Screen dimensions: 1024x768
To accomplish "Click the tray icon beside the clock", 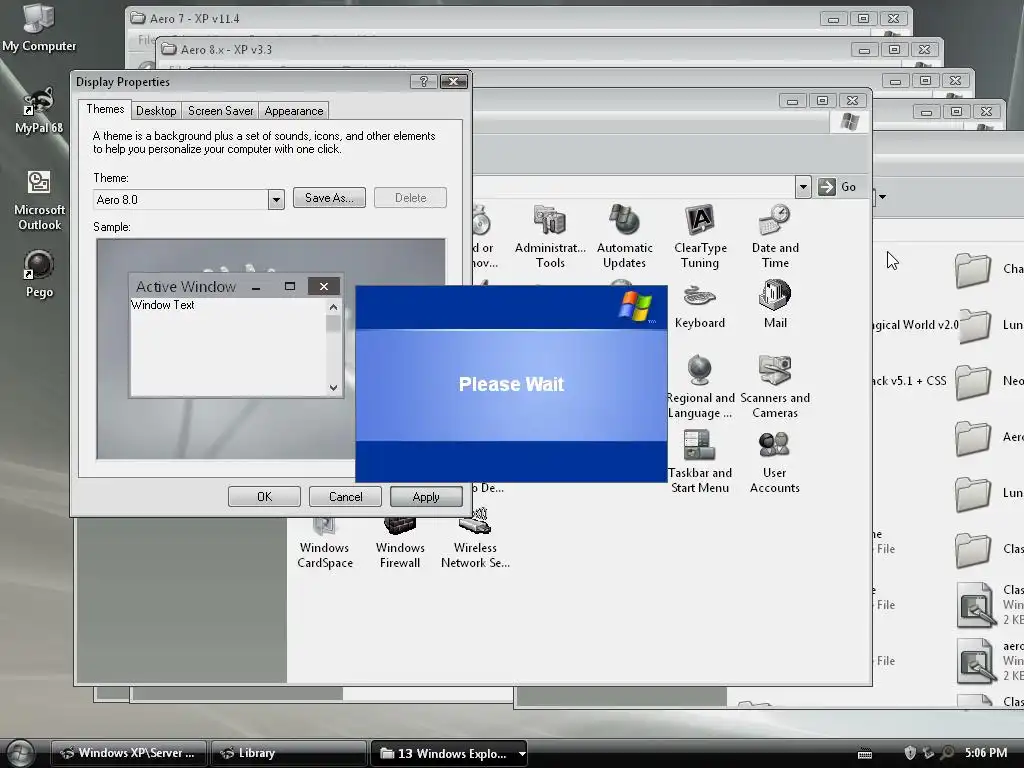I will (x=948, y=753).
